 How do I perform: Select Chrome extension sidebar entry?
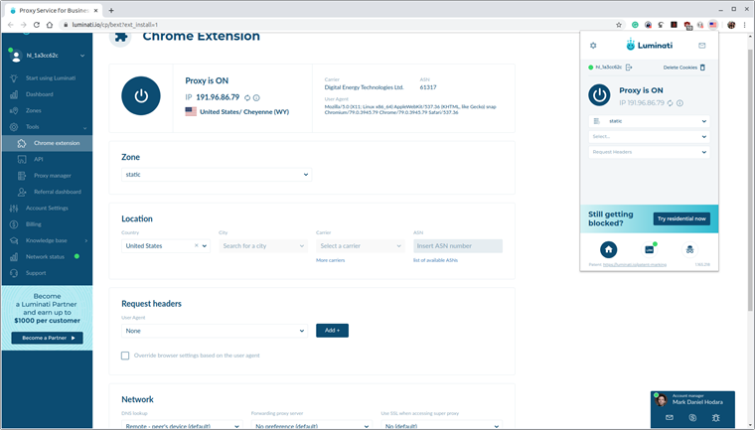click(47, 143)
